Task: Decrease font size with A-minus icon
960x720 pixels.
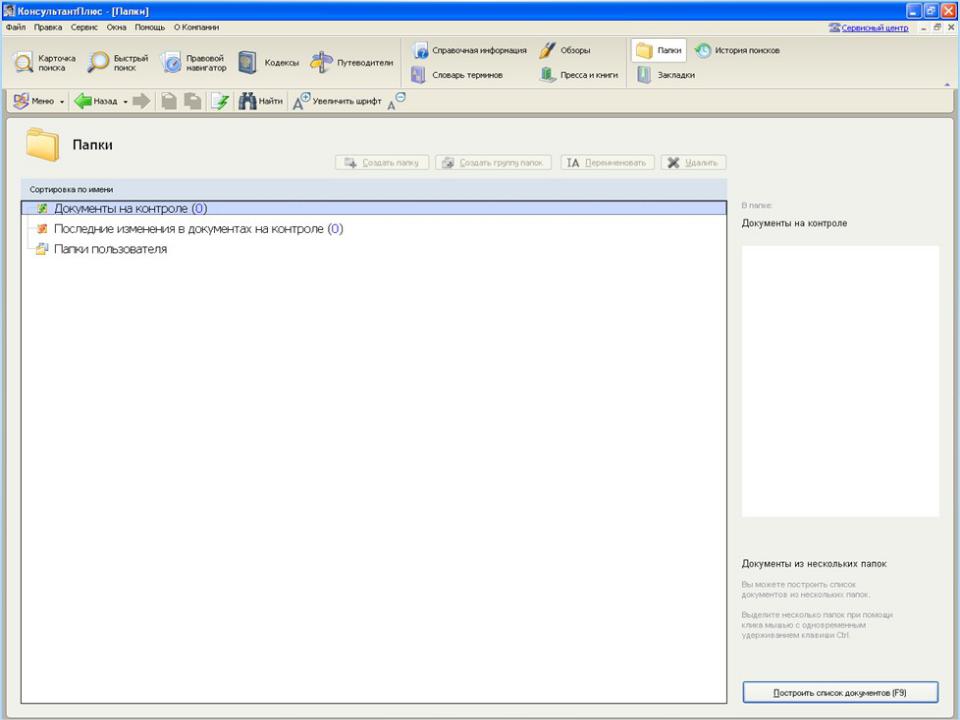Action: coord(397,101)
